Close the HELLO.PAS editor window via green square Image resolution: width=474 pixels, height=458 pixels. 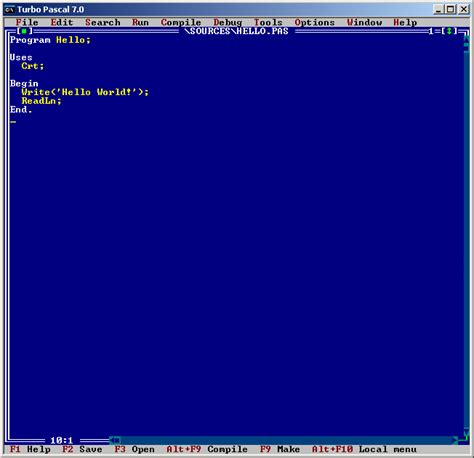click(24, 31)
